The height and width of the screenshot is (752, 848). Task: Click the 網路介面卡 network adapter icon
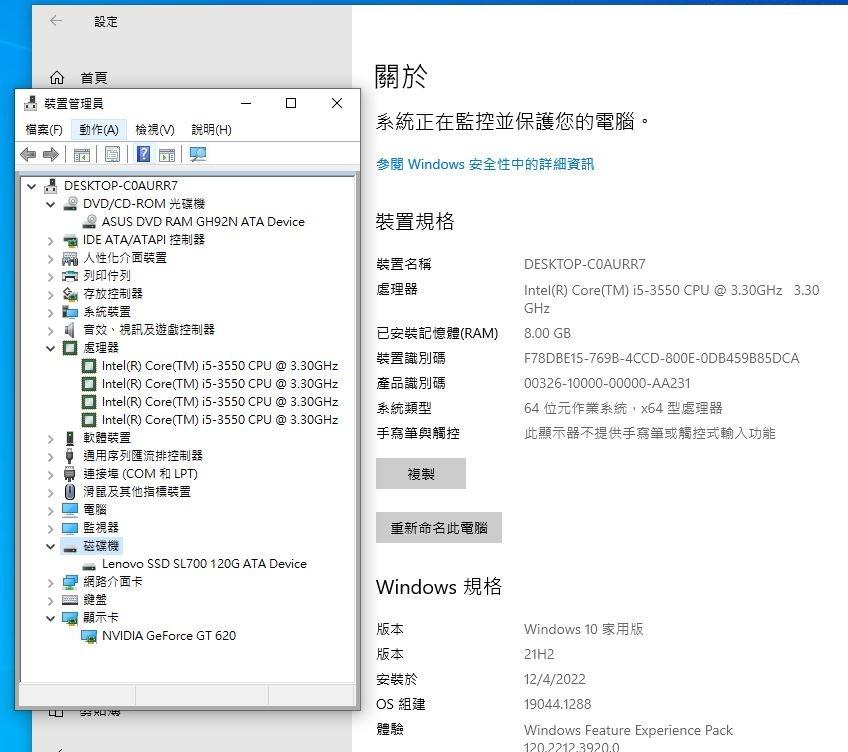(70, 582)
